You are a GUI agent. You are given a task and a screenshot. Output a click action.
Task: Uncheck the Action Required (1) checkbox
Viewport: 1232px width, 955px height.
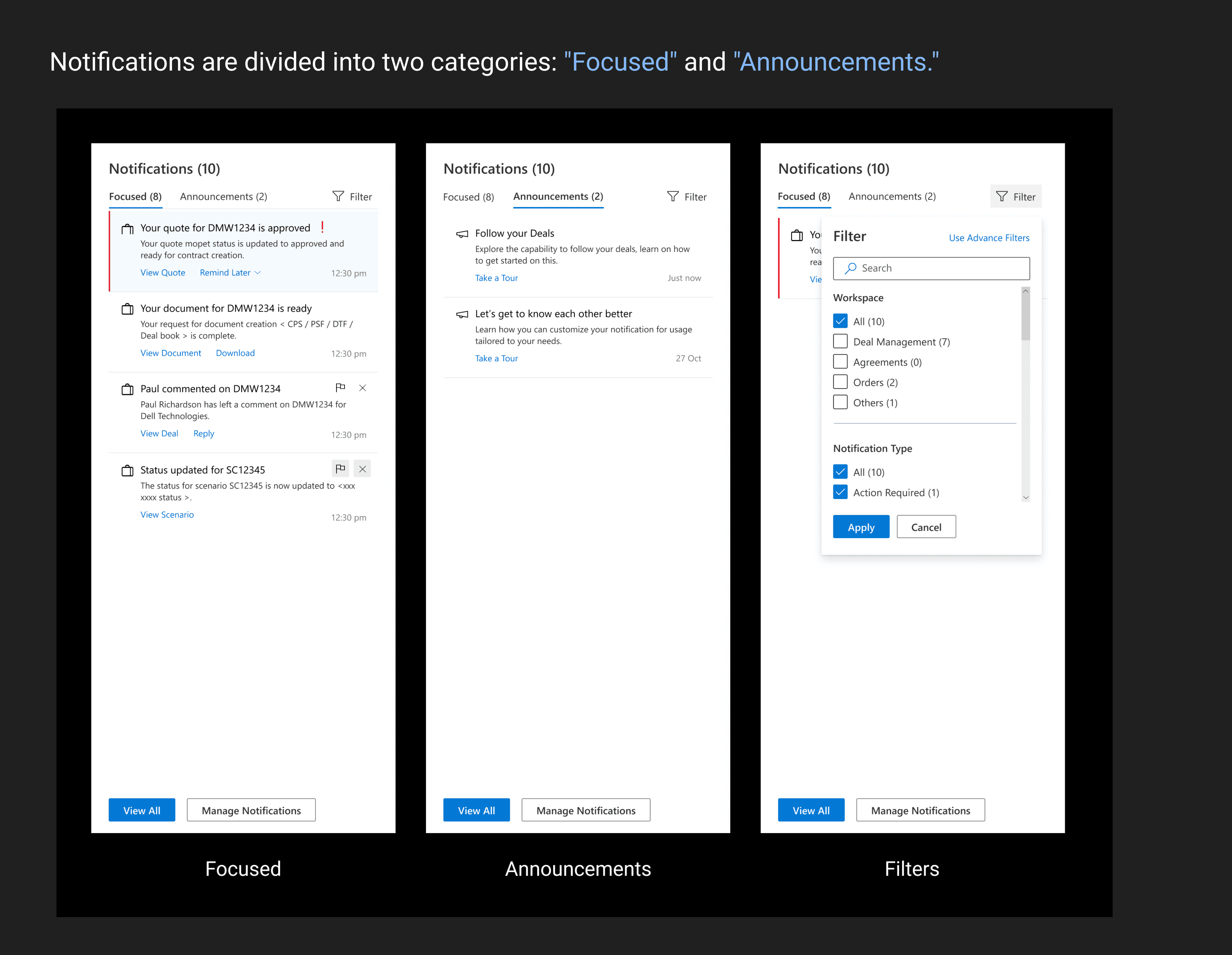pyautogui.click(x=840, y=492)
